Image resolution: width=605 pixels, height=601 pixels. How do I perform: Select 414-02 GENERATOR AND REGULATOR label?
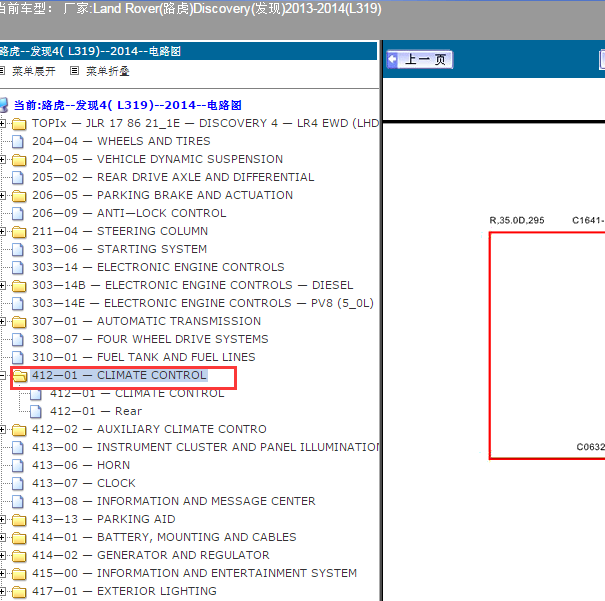click(x=150, y=555)
